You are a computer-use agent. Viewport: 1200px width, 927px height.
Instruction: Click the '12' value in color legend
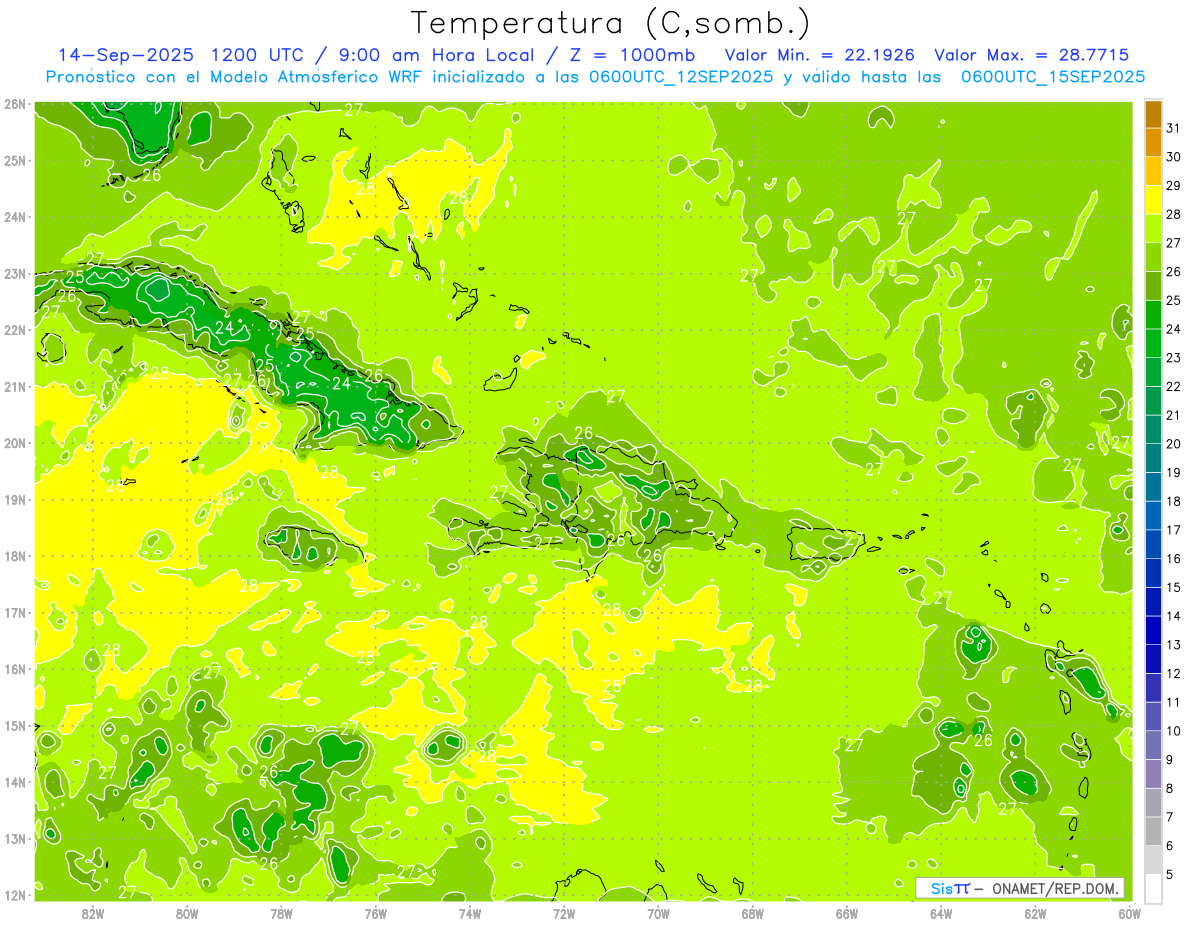pos(1174,673)
